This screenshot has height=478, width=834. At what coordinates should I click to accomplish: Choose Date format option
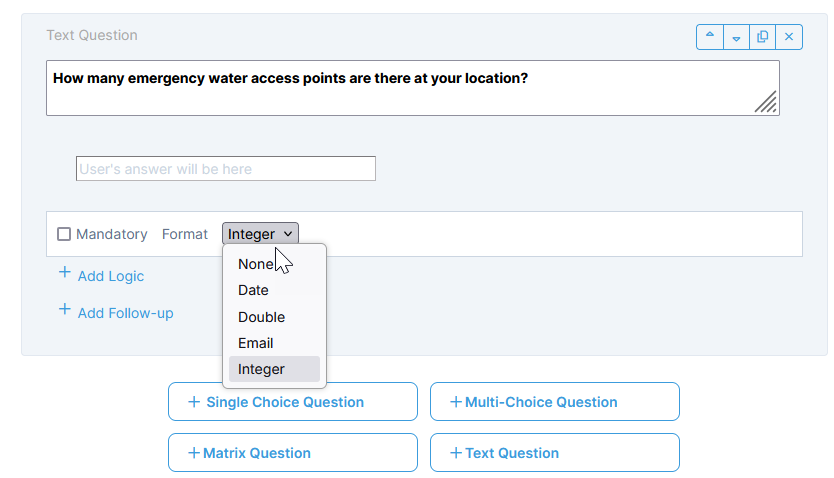253,290
